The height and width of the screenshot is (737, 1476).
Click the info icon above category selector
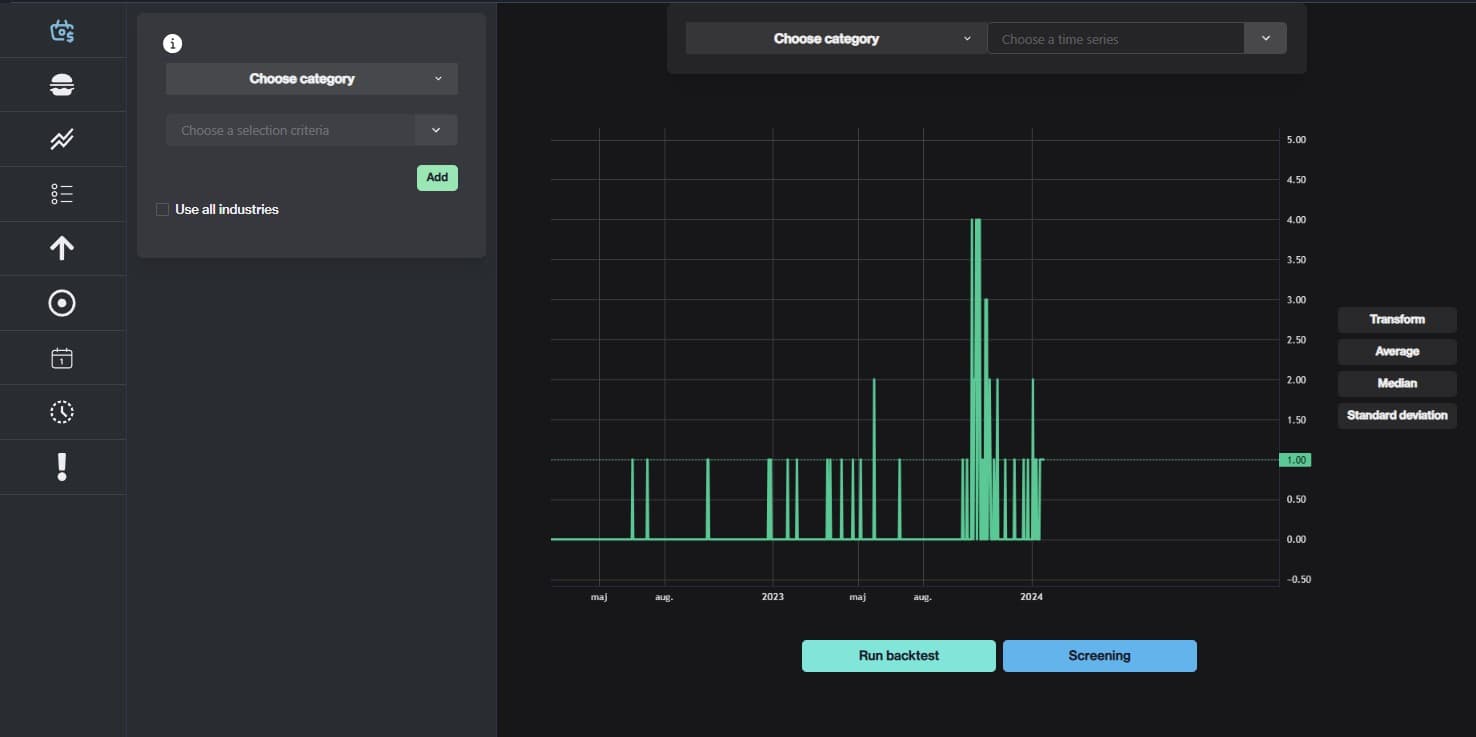(172, 43)
